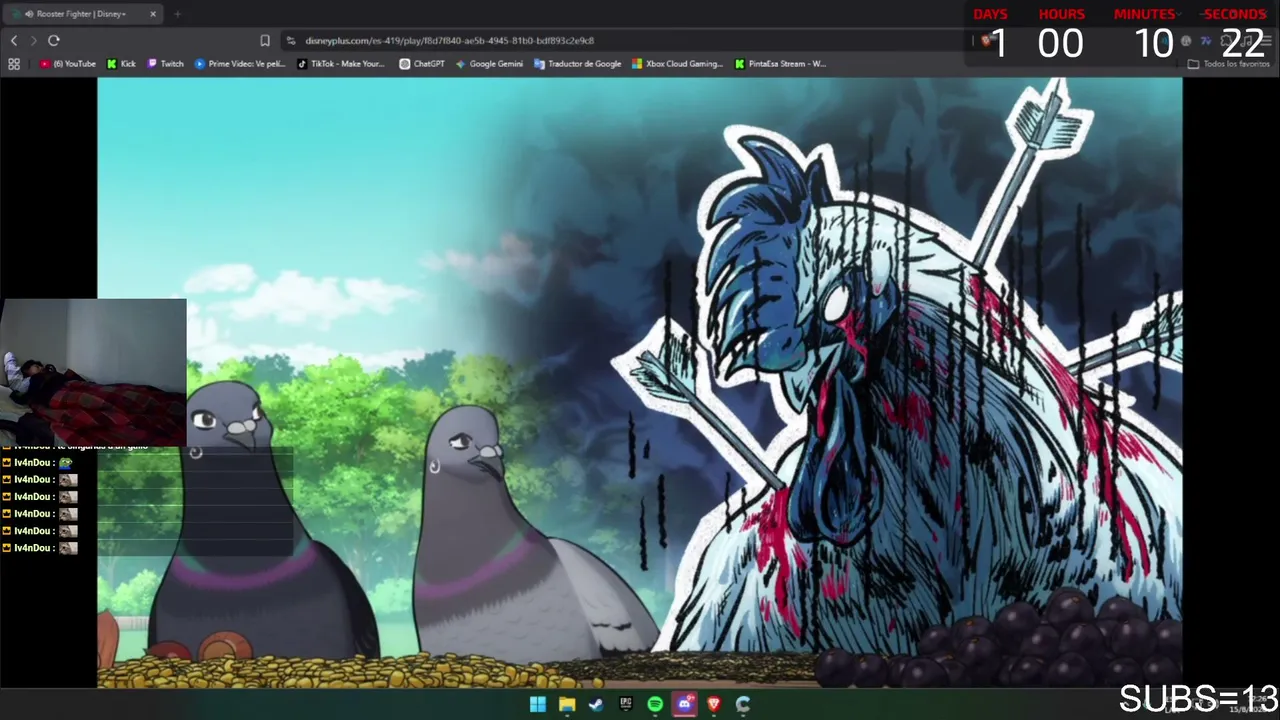
Task: Open the C-shaped app on the taskbar
Action: 743,704
